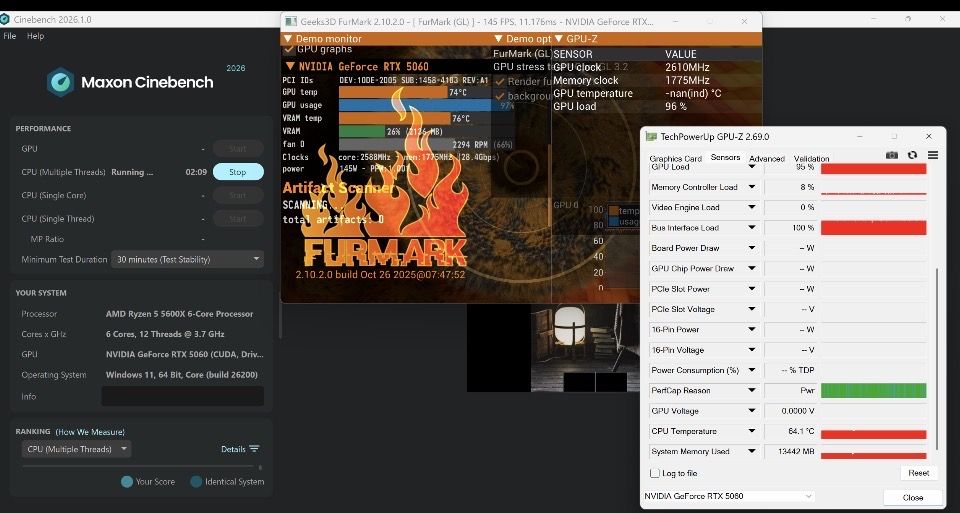Click the Info text field in Cinebench

click(x=182, y=396)
